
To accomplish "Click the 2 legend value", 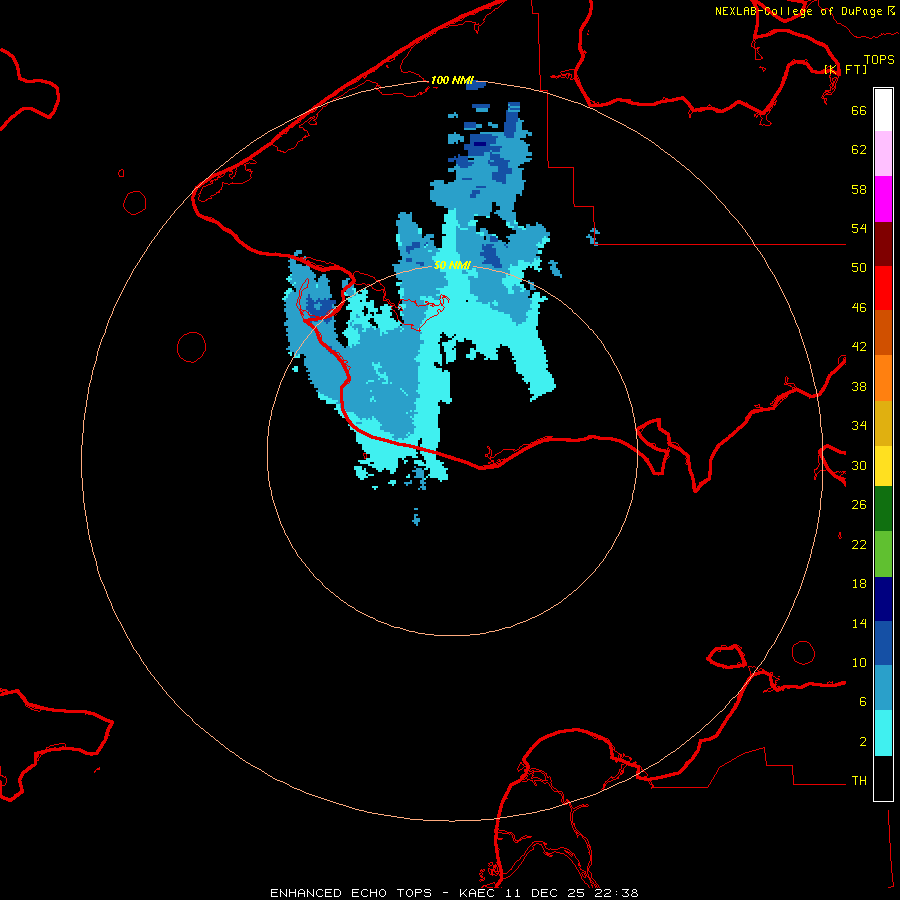I will (863, 742).
